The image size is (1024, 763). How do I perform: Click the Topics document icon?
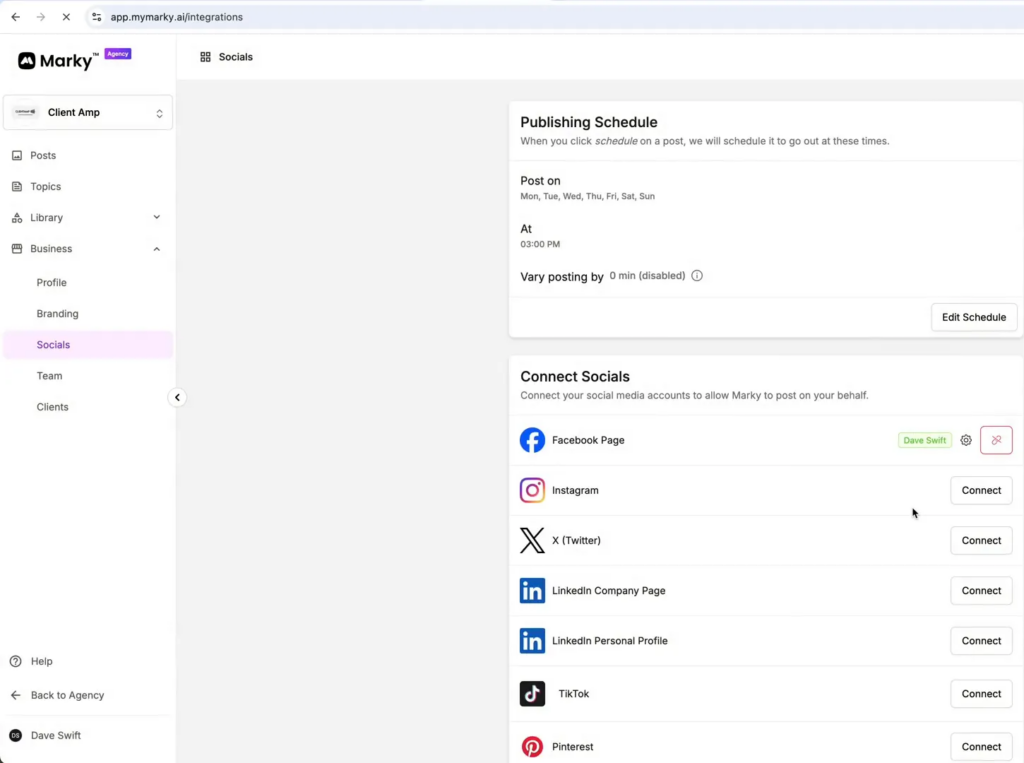pos(17,186)
